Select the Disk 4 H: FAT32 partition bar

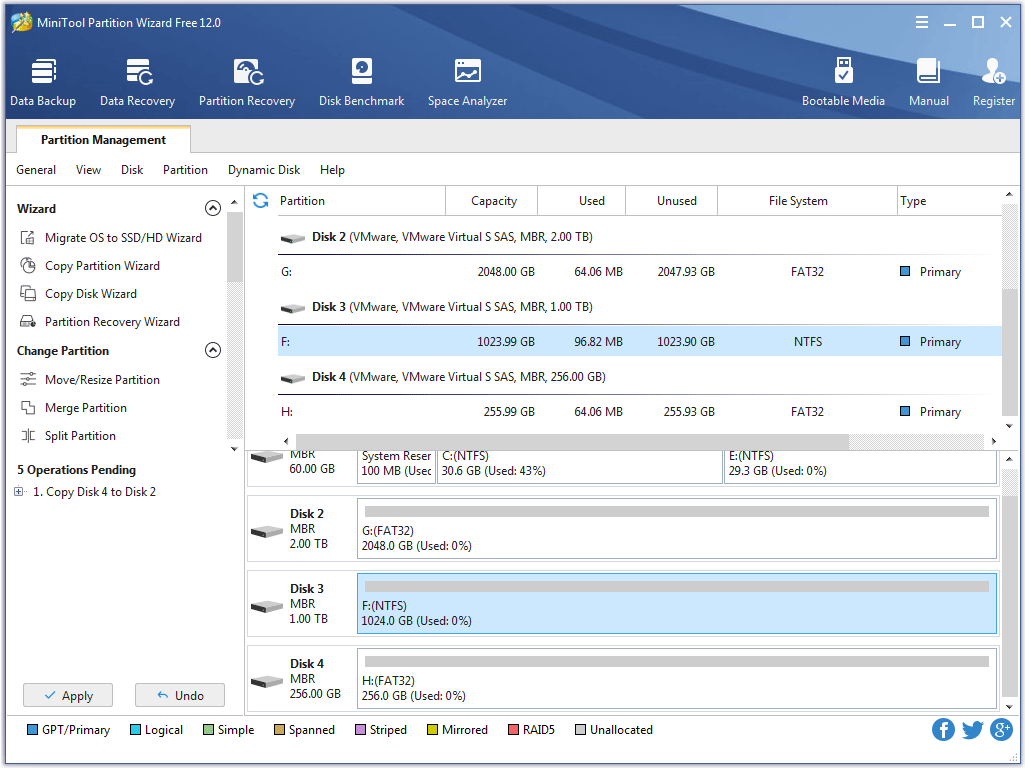pos(677,678)
